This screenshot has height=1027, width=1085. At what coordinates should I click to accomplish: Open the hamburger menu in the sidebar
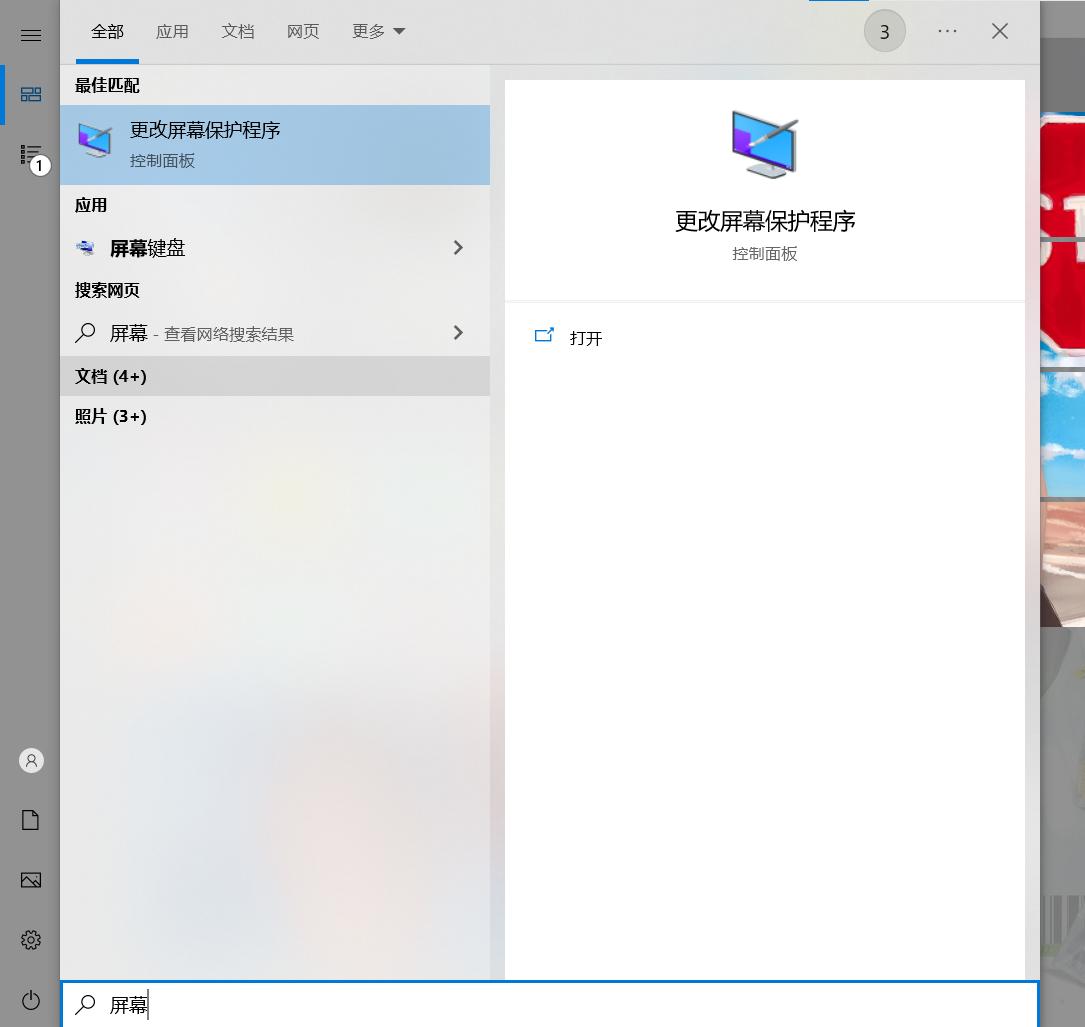(30, 35)
